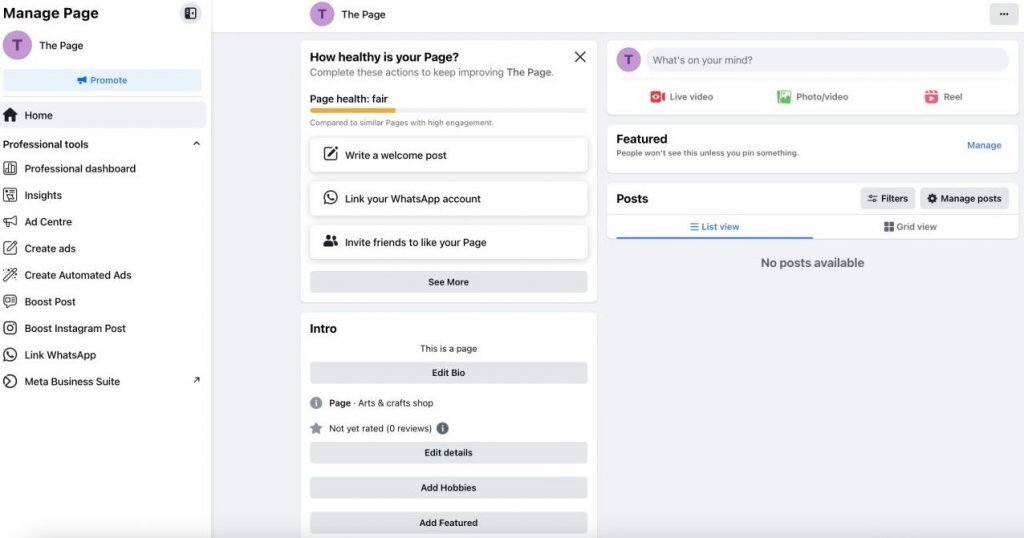The height and width of the screenshot is (538, 1024).
Task: Click the external link arrow for Meta Business Suite
Action: [197, 380]
